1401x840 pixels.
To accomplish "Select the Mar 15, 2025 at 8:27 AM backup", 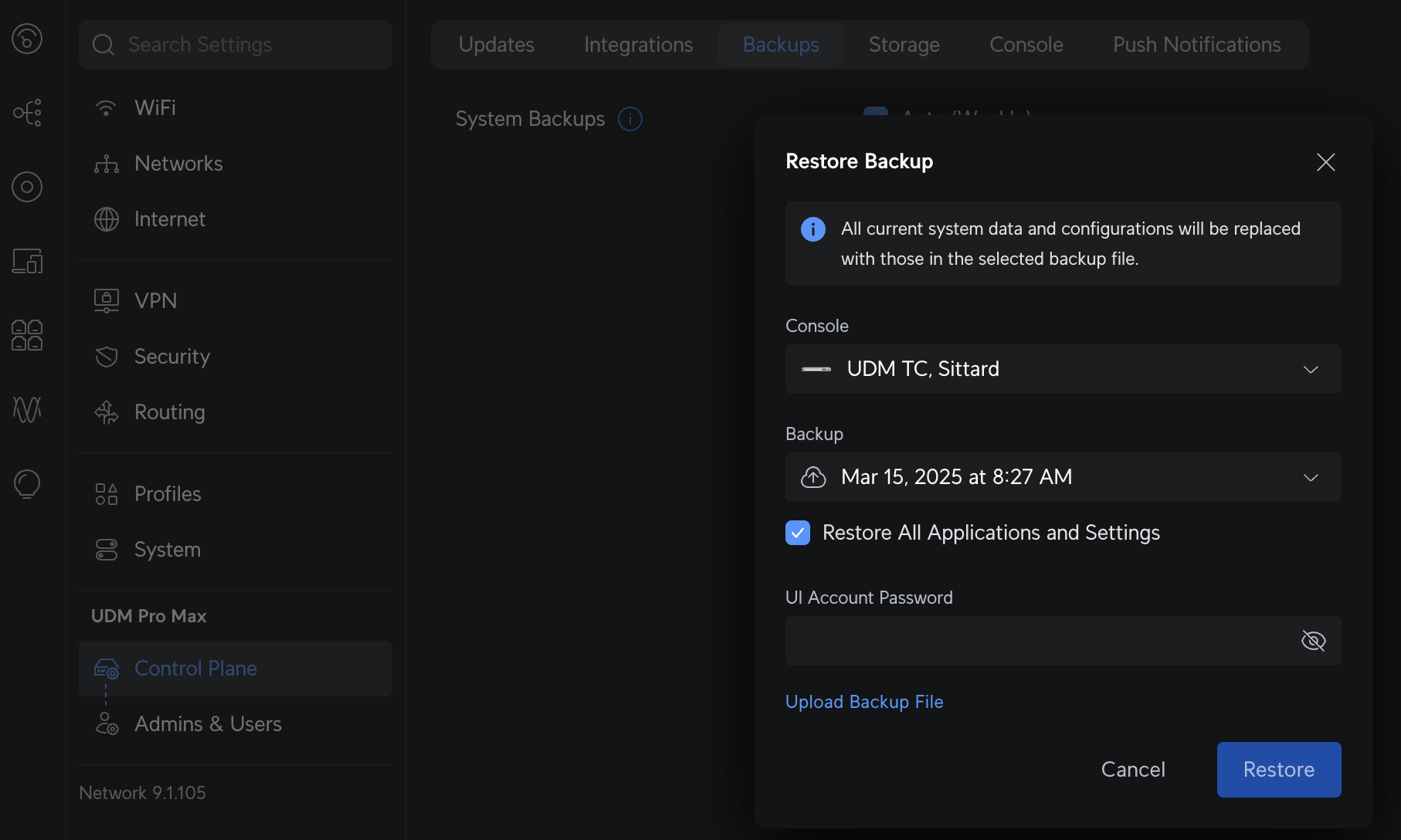I will click(x=1063, y=477).
